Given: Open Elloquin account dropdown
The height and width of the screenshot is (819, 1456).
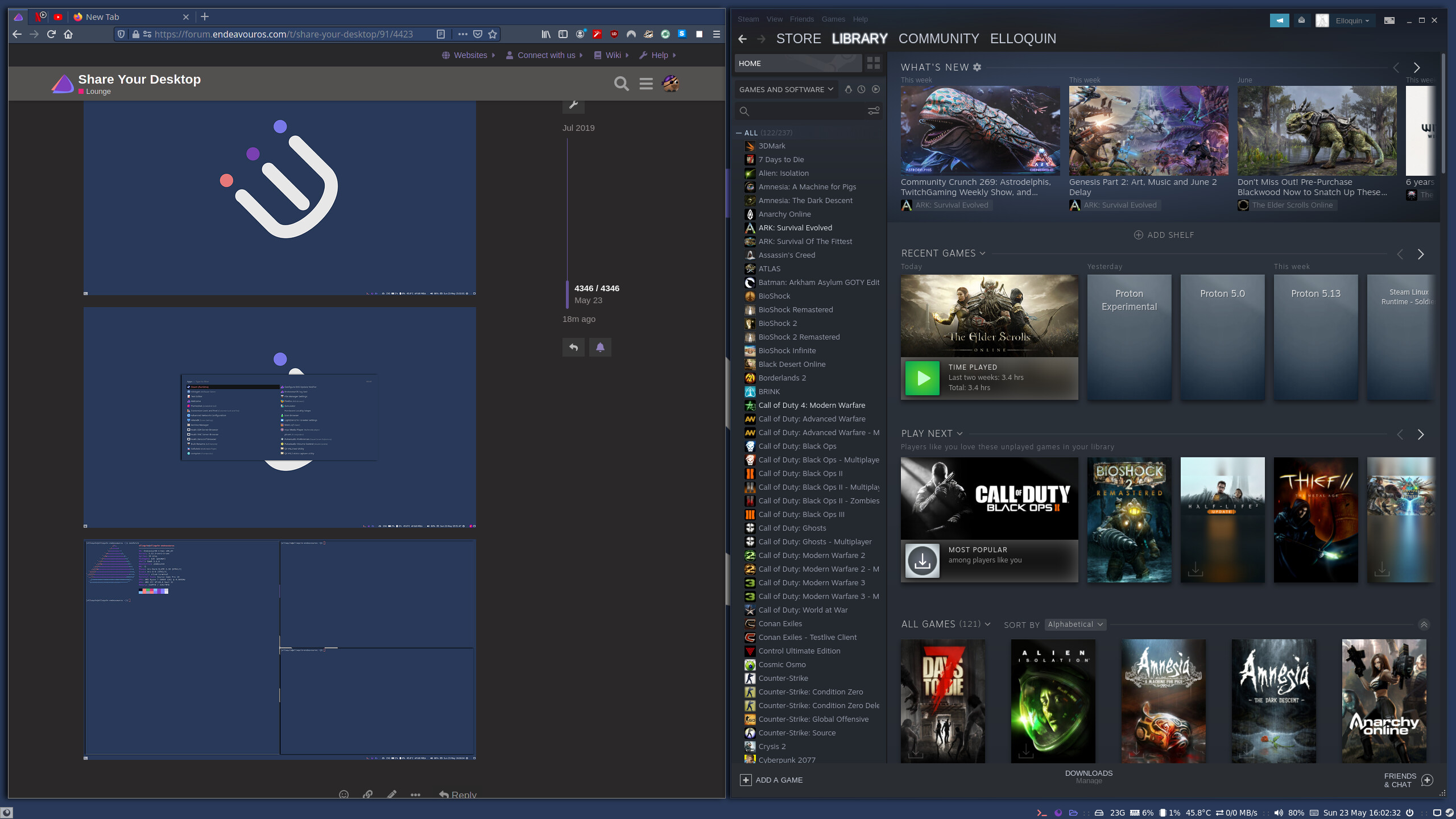Looking at the screenshot, I should click(1352, 20).
